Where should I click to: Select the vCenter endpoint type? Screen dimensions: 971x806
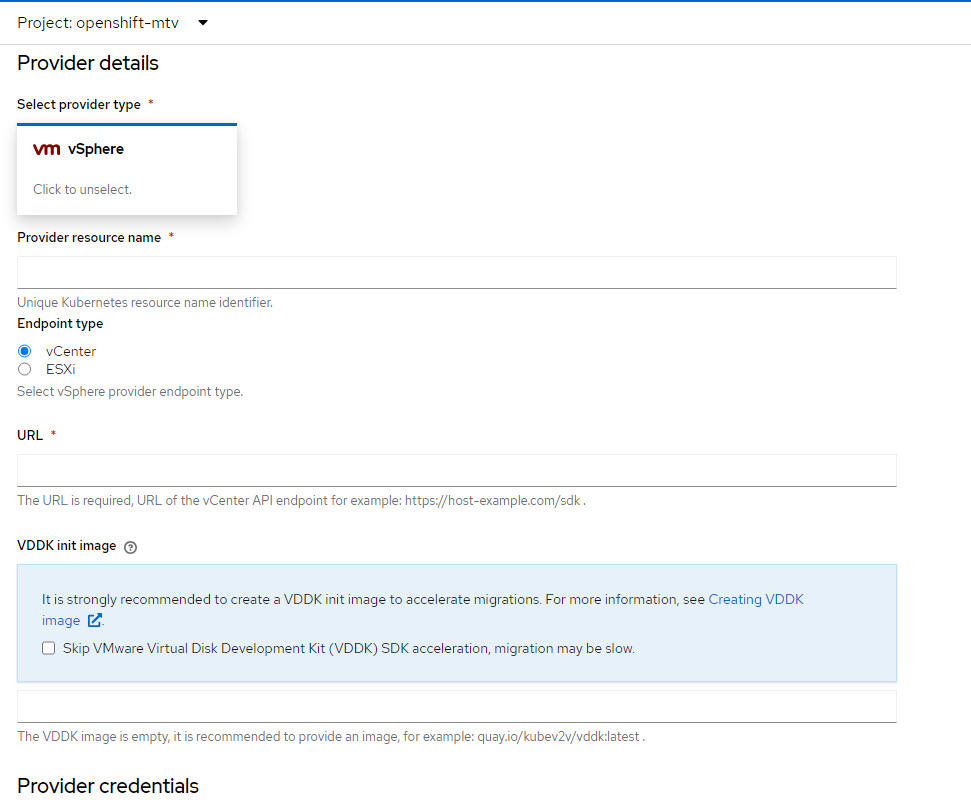(x=24, y=351)
